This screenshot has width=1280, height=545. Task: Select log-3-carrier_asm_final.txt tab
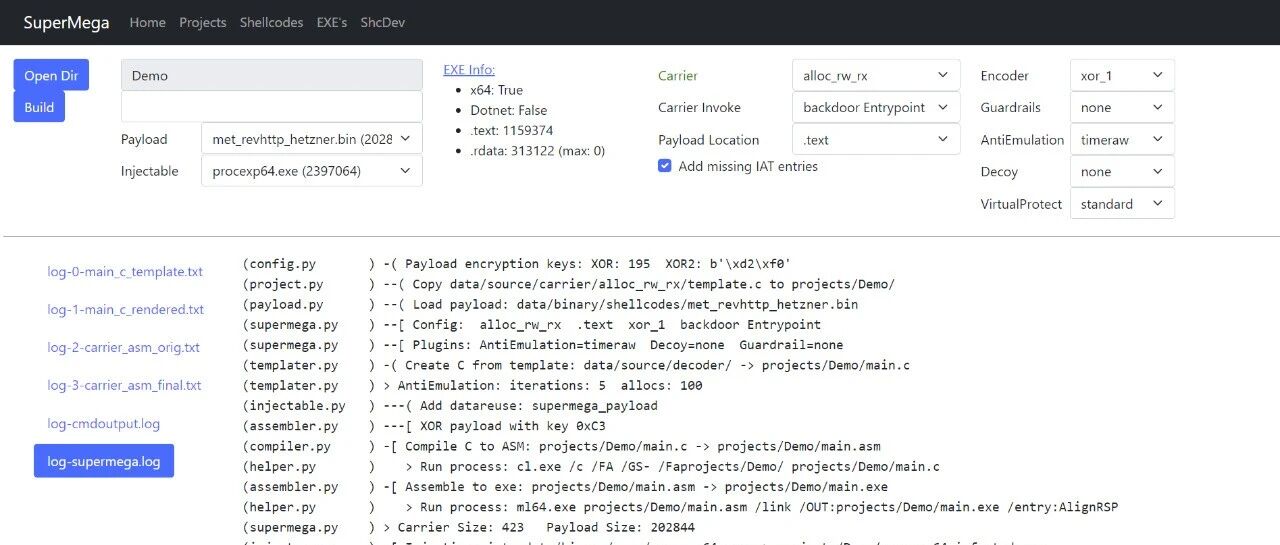click(124, 385)
